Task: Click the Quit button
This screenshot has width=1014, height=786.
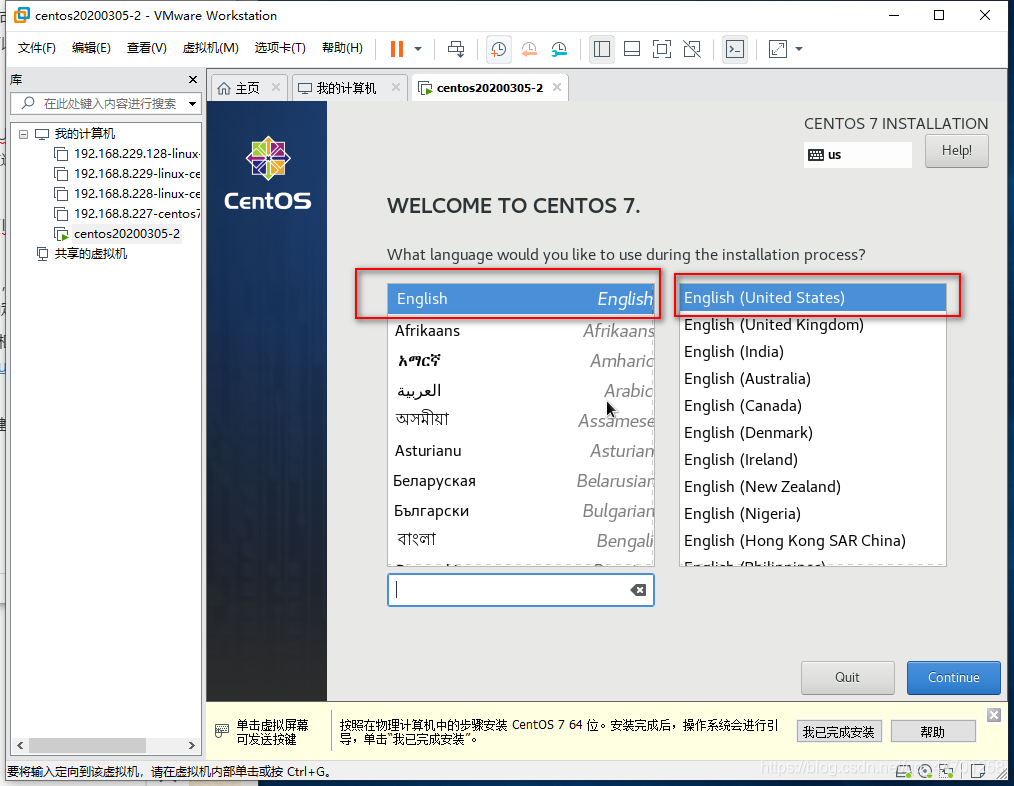Action: click(847, 677)
